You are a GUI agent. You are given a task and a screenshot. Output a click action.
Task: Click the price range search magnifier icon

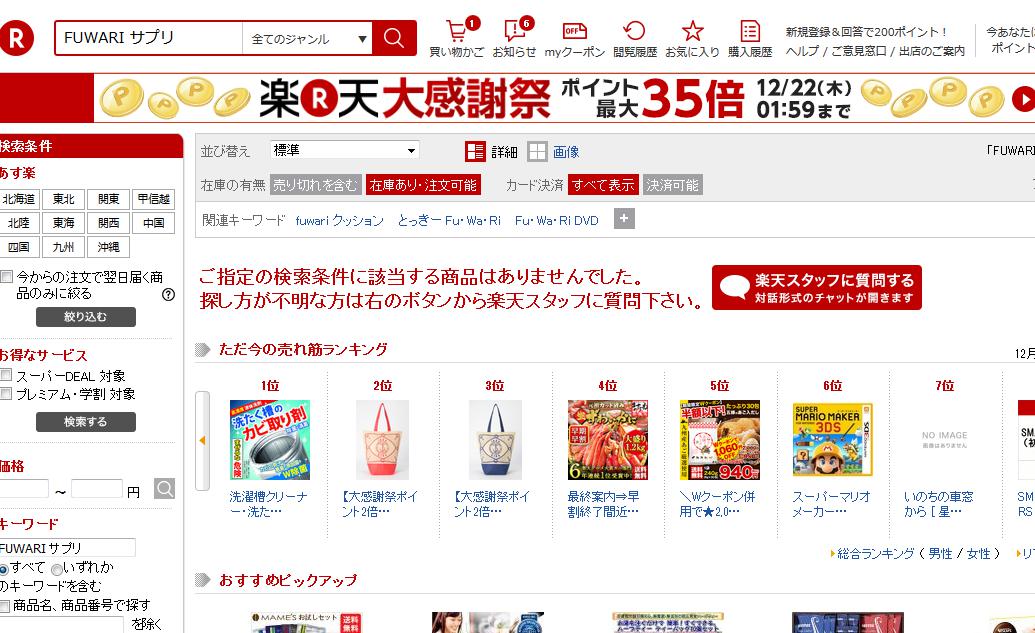point(164,489)
